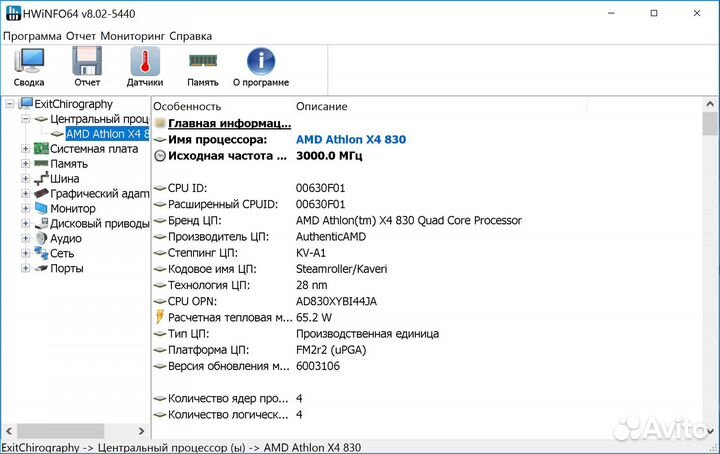This screenshot has width=720, height=454.
Task: Maximize the HWiNFO64 window
Action: click(654, 13)
